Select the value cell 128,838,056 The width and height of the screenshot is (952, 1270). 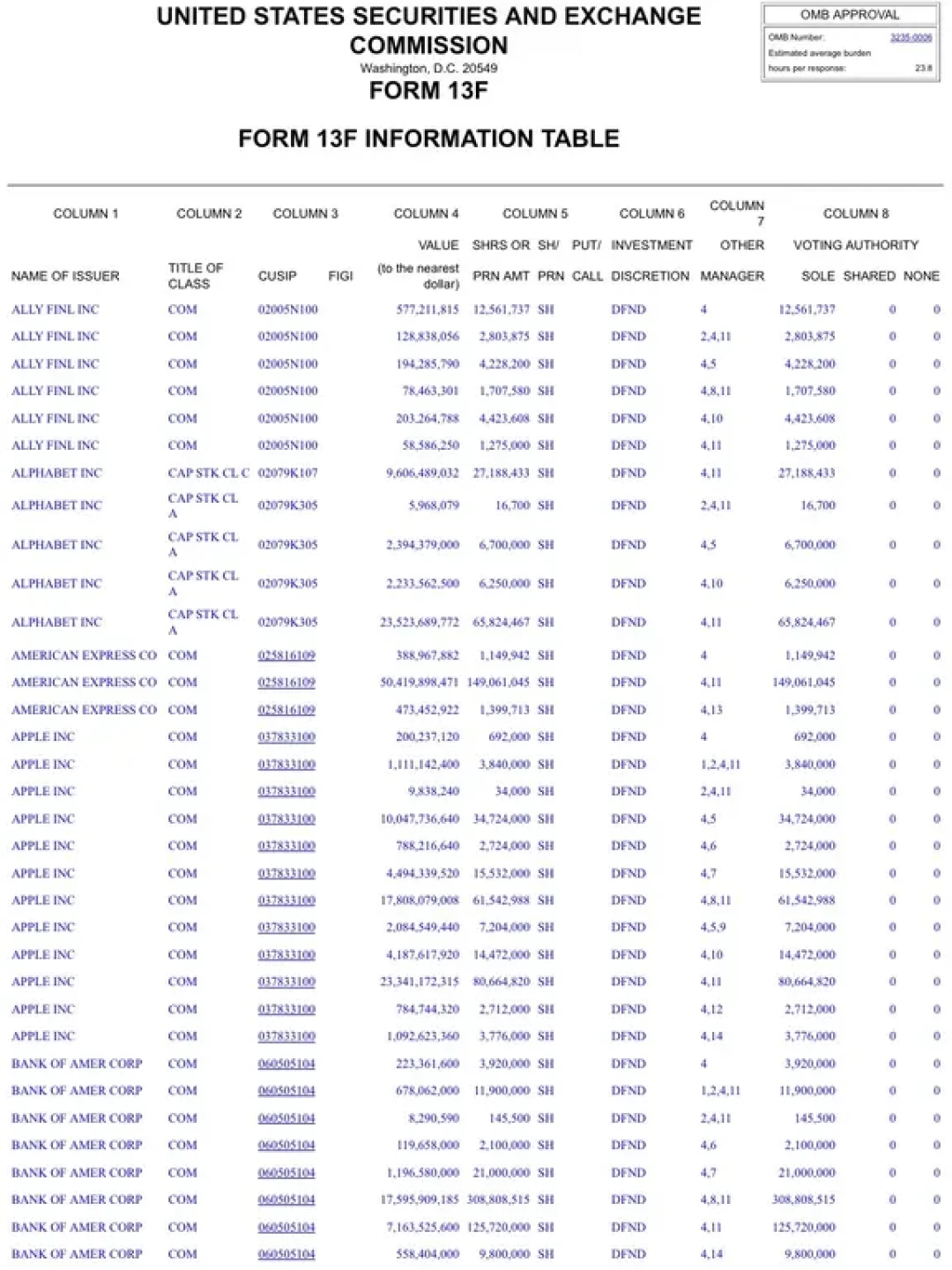tap(428, 337)
